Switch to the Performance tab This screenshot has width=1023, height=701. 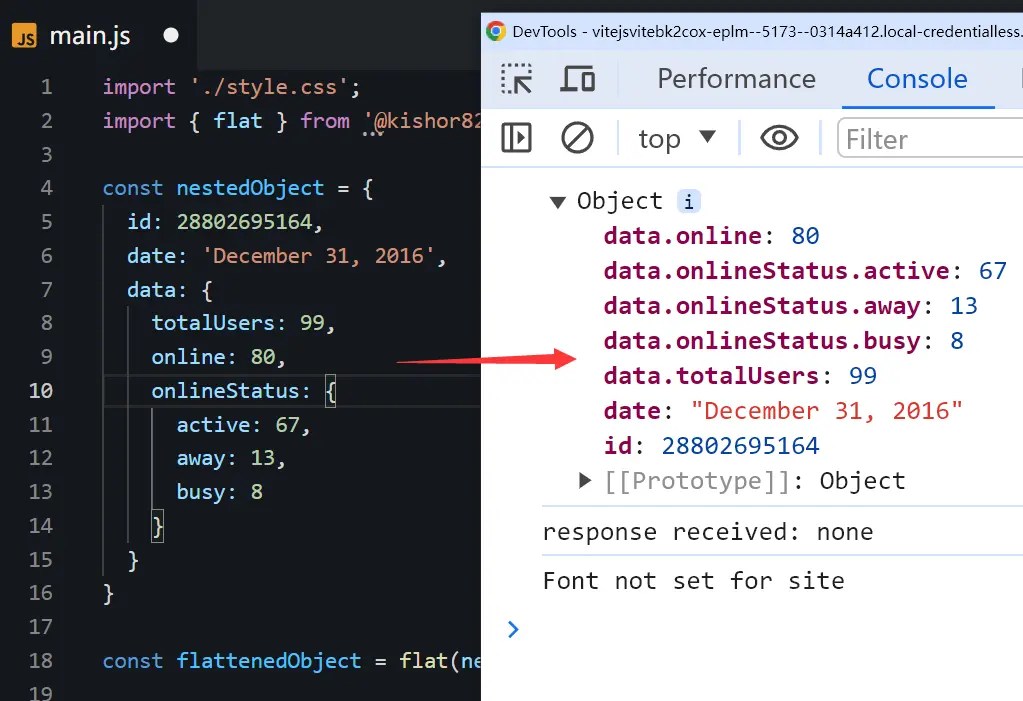pos(736,78)
